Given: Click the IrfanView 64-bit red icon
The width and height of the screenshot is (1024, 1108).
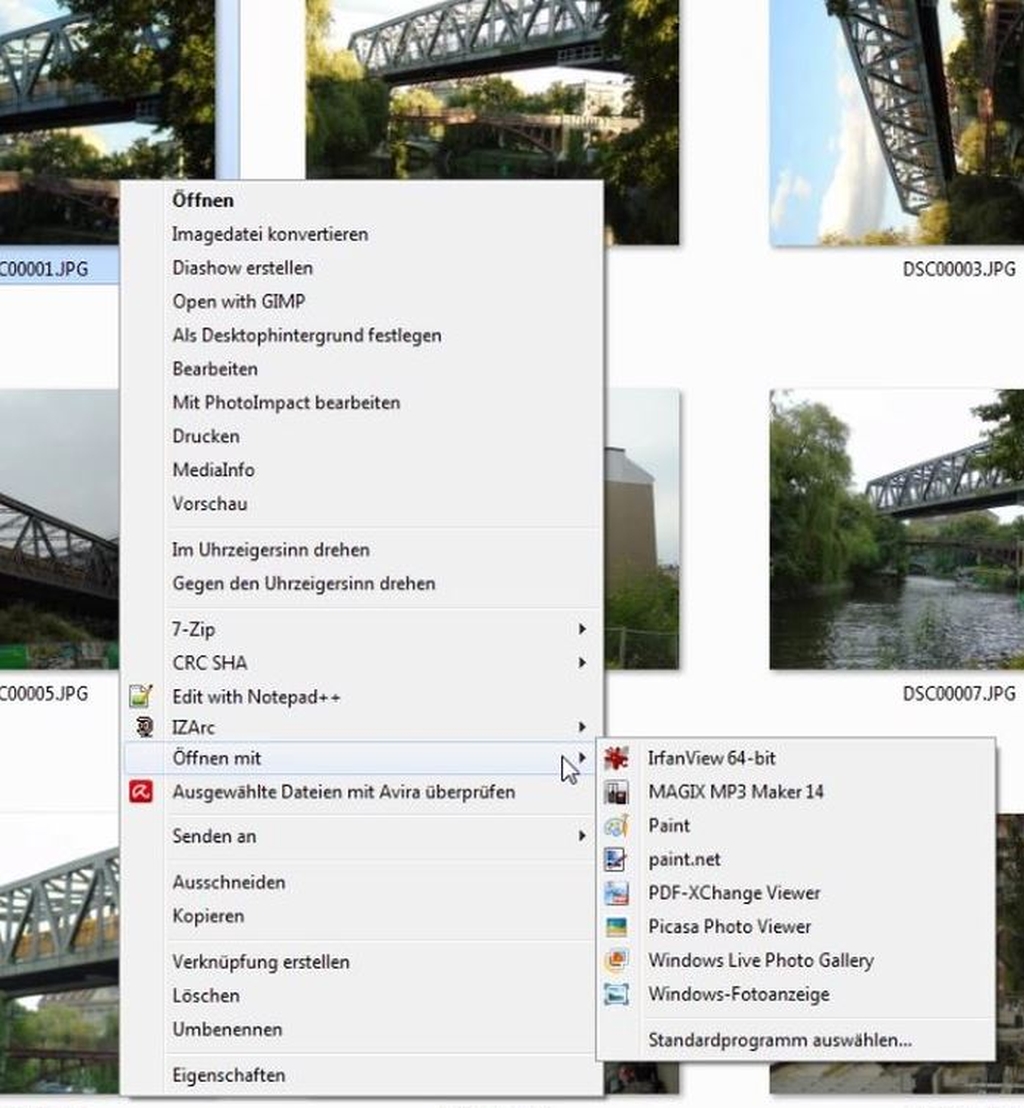Looking at the screenshot, I should [616, 758].
